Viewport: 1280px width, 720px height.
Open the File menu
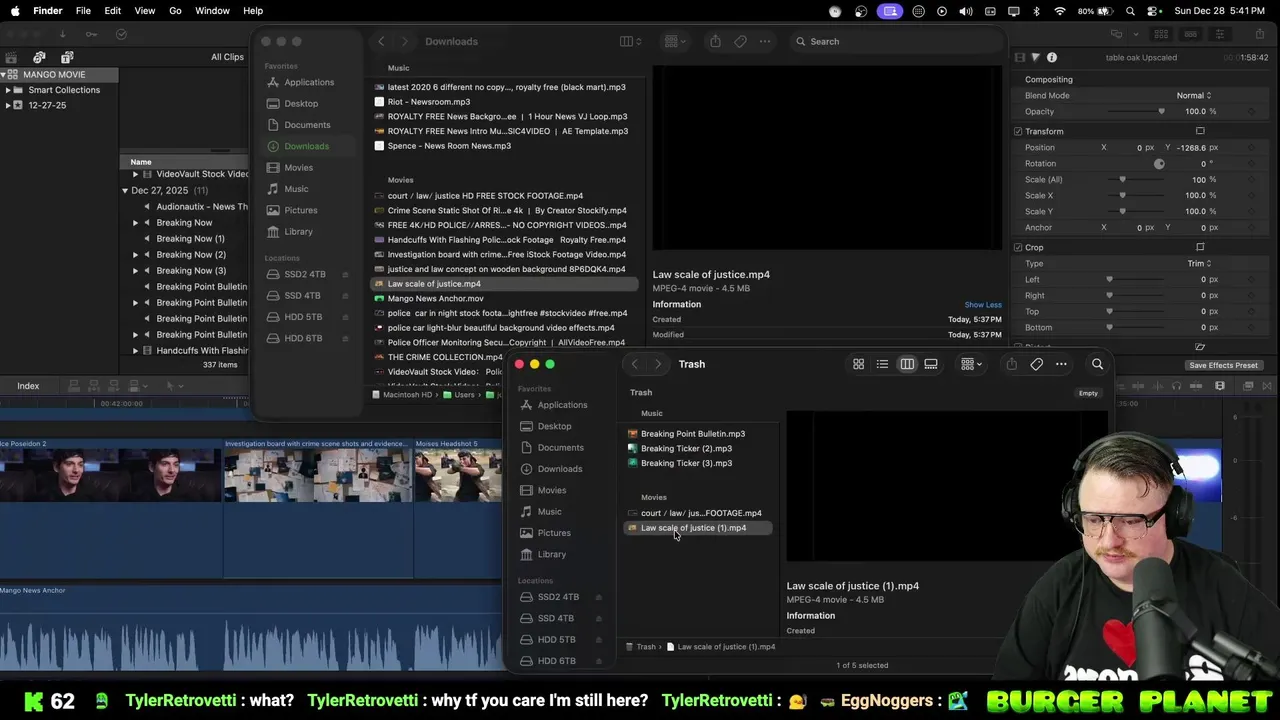83,11
